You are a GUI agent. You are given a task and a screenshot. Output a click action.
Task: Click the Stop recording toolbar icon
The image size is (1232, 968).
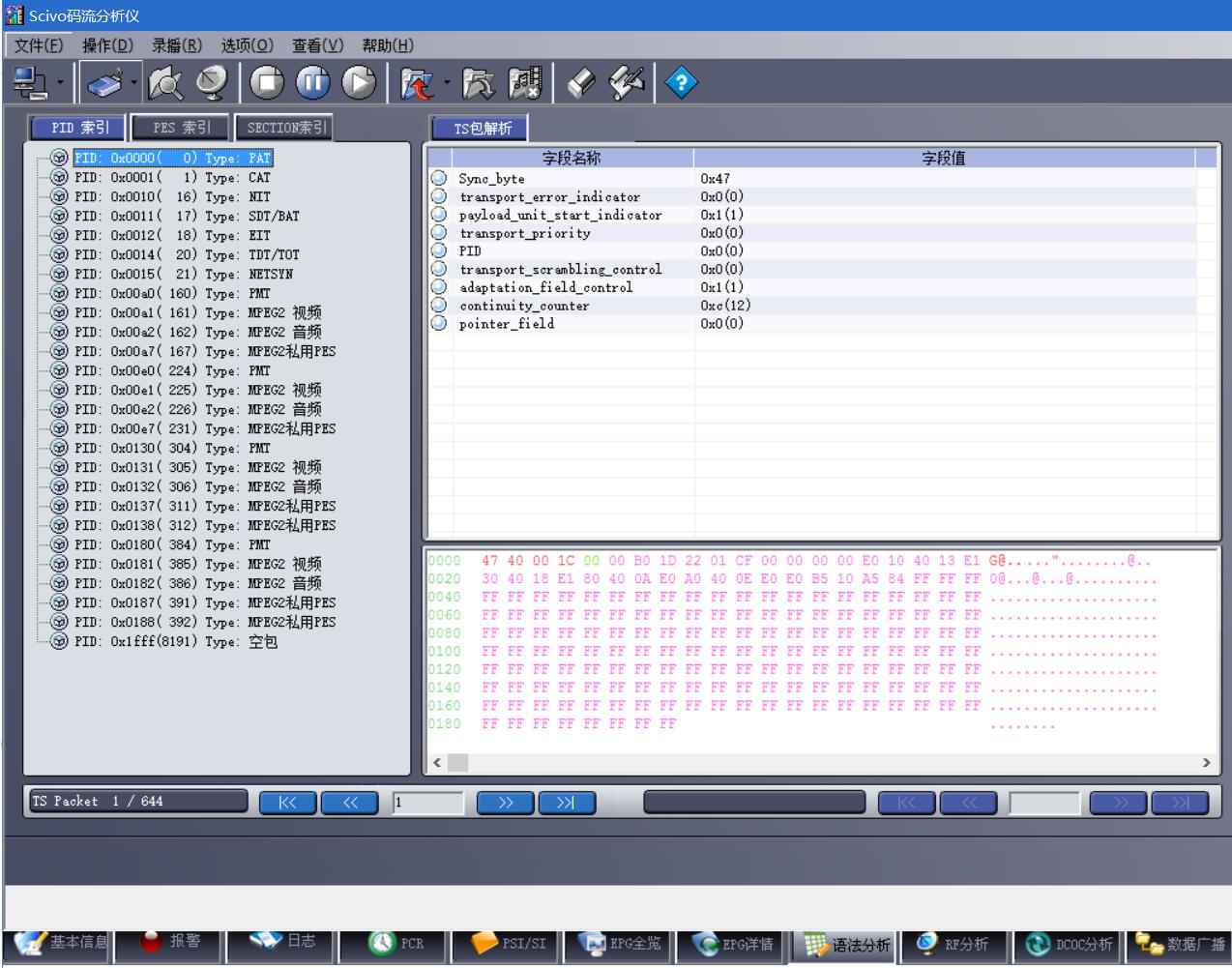click(267, 83)
